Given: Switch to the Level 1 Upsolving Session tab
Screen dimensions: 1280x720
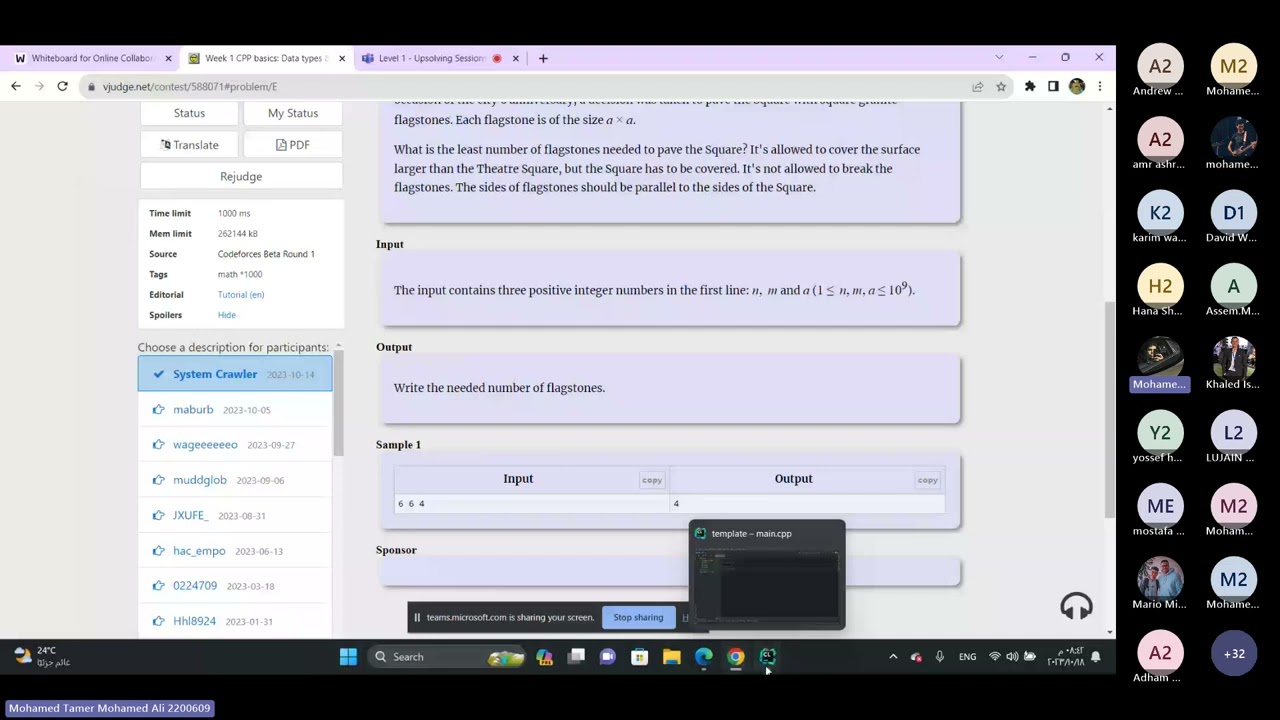Looking at the screenshot, I should pyautogui.click(x=440, y=58).
